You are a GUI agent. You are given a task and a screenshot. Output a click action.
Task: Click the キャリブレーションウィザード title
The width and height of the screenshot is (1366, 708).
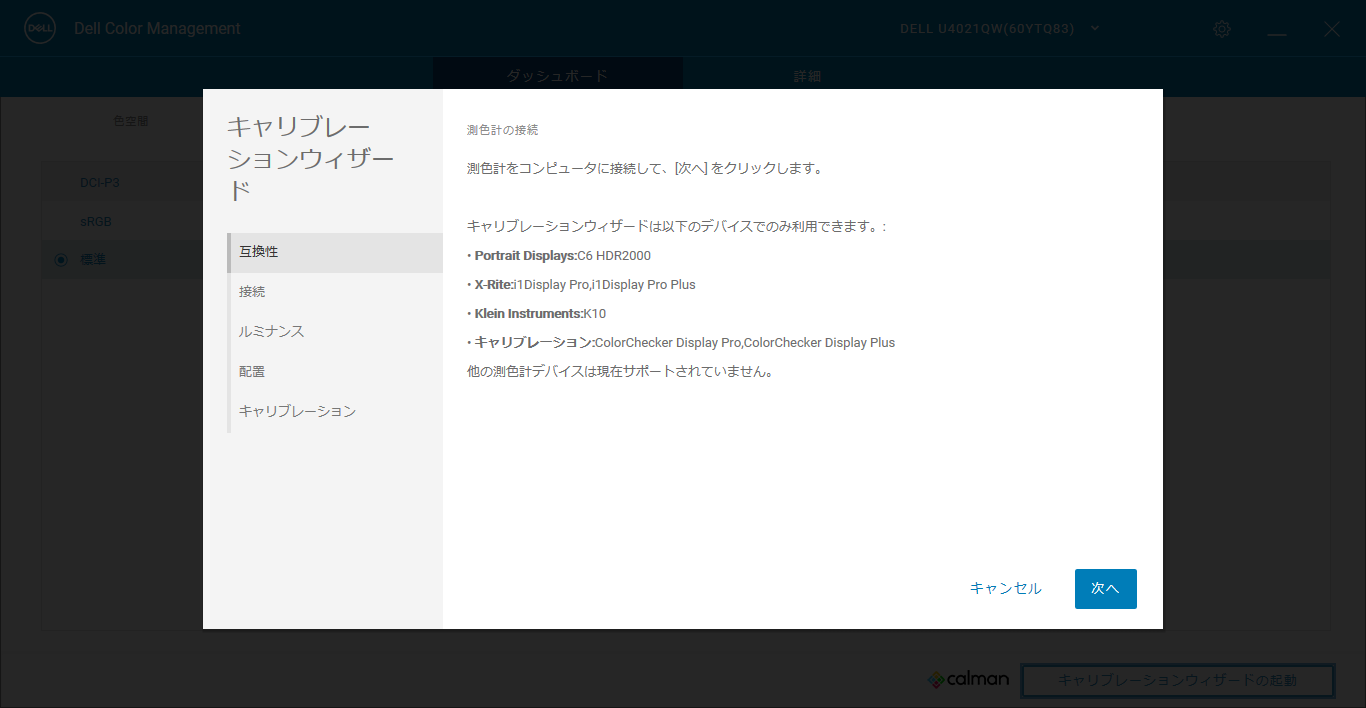pyautogui.click(x=311, y=159)
